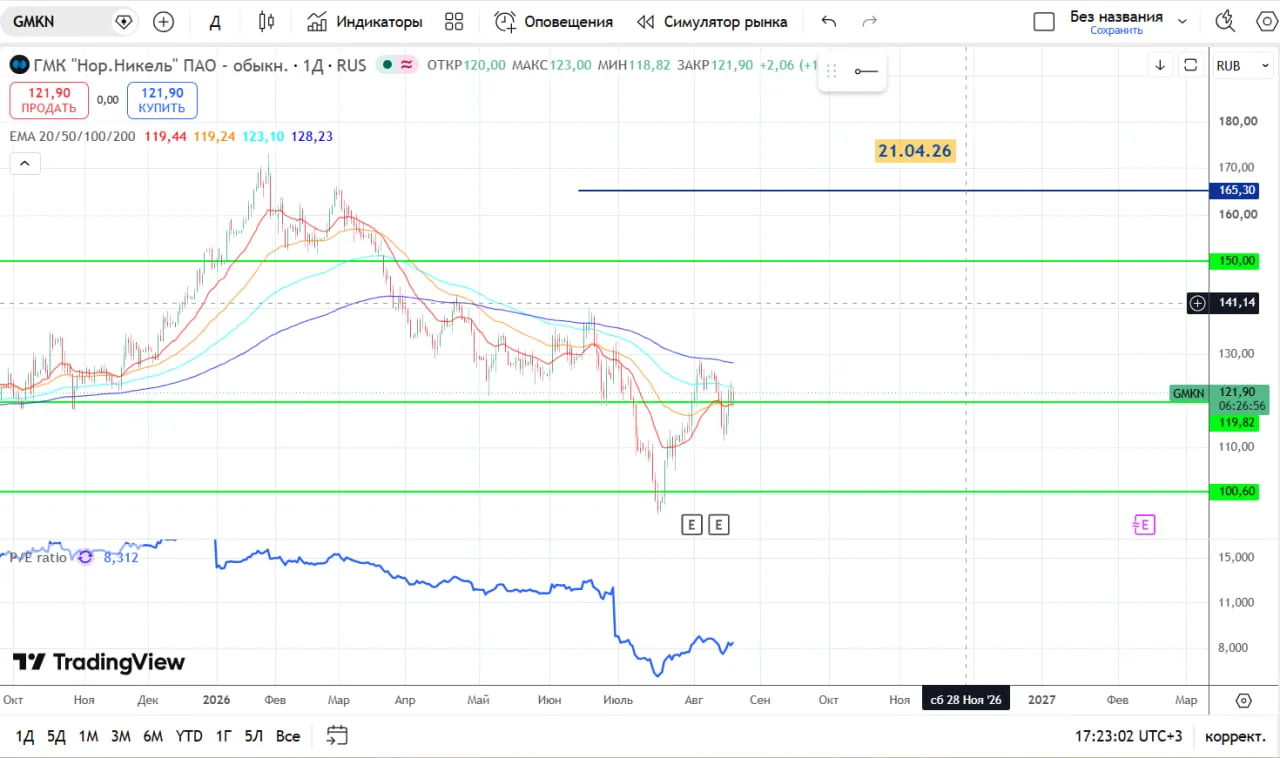Viewport: 1280px width, 758px height.
Task: Click the ПРОДАТЬ 121,90 sell button
Action: coord(49,100)
